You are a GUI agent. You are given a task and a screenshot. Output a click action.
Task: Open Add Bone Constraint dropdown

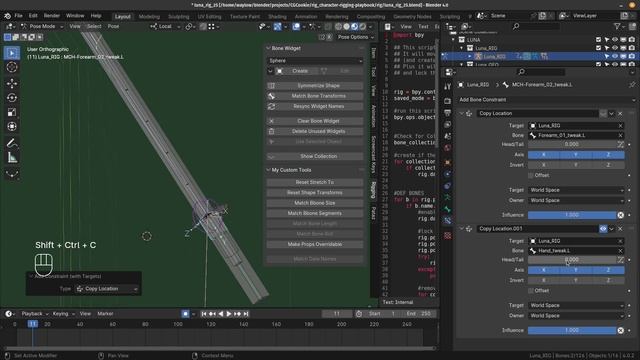pos(547,100)
